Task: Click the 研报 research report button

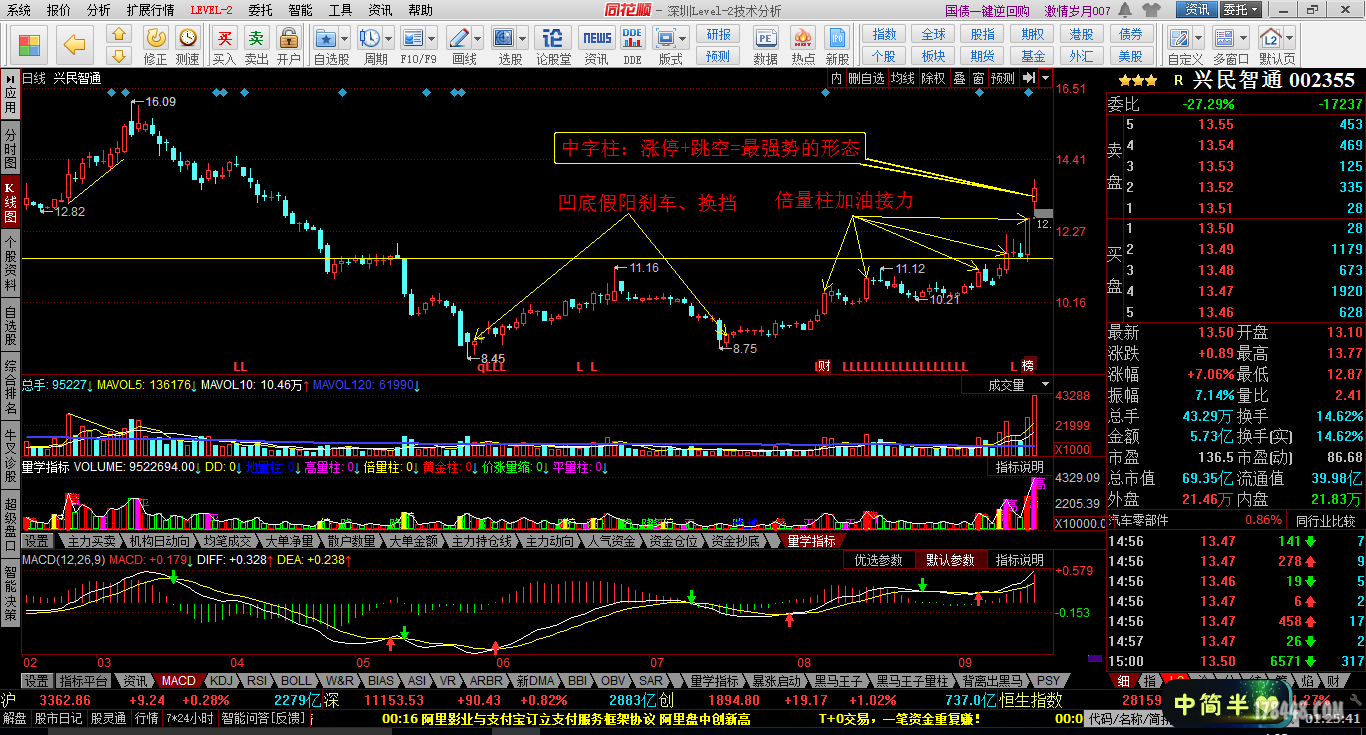Action: coord(719,34)
